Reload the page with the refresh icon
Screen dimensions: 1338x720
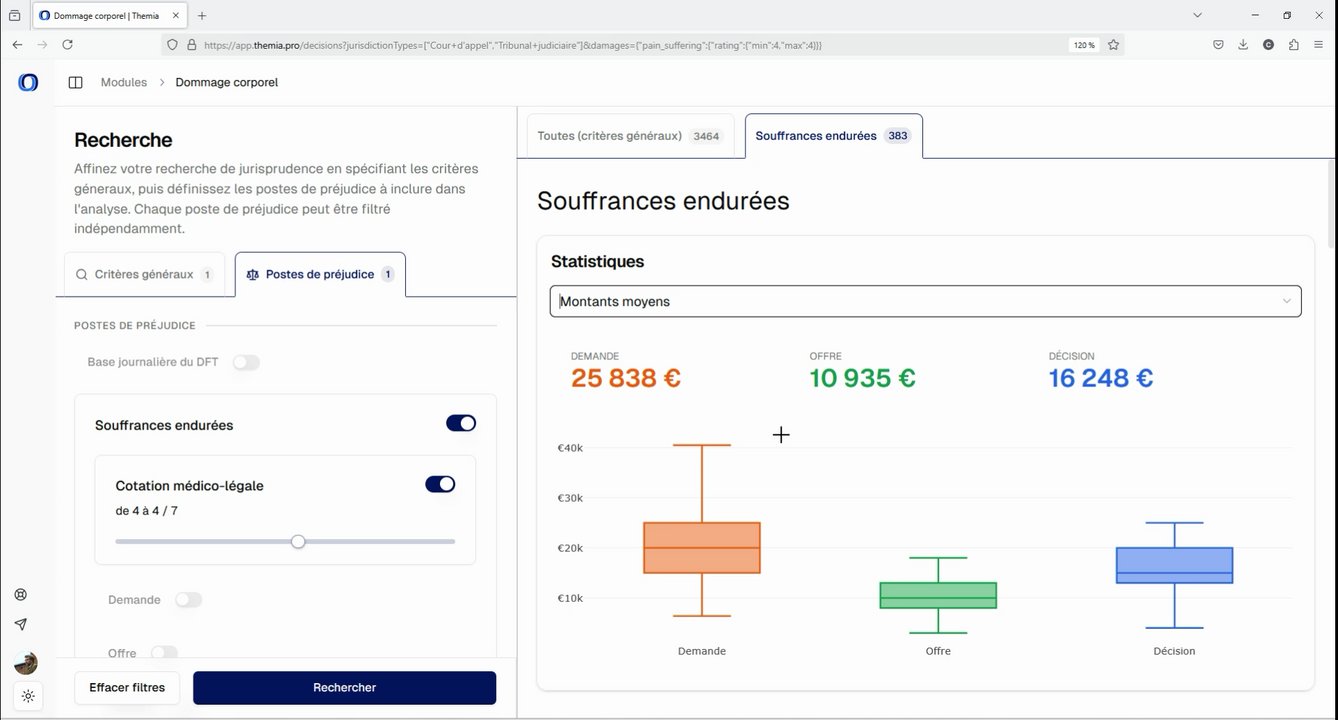(x=67, y=45)
